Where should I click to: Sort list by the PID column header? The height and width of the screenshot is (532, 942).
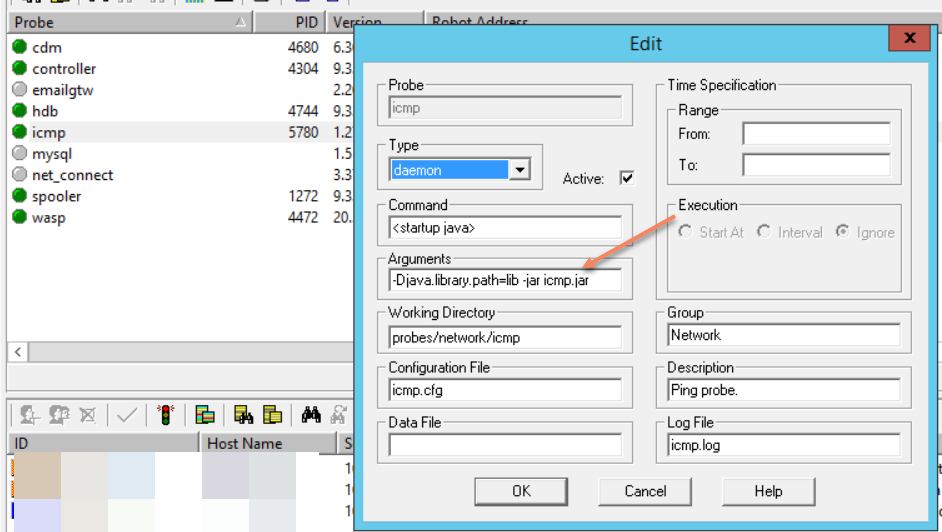pyautogui.click(x=290, y=23)
